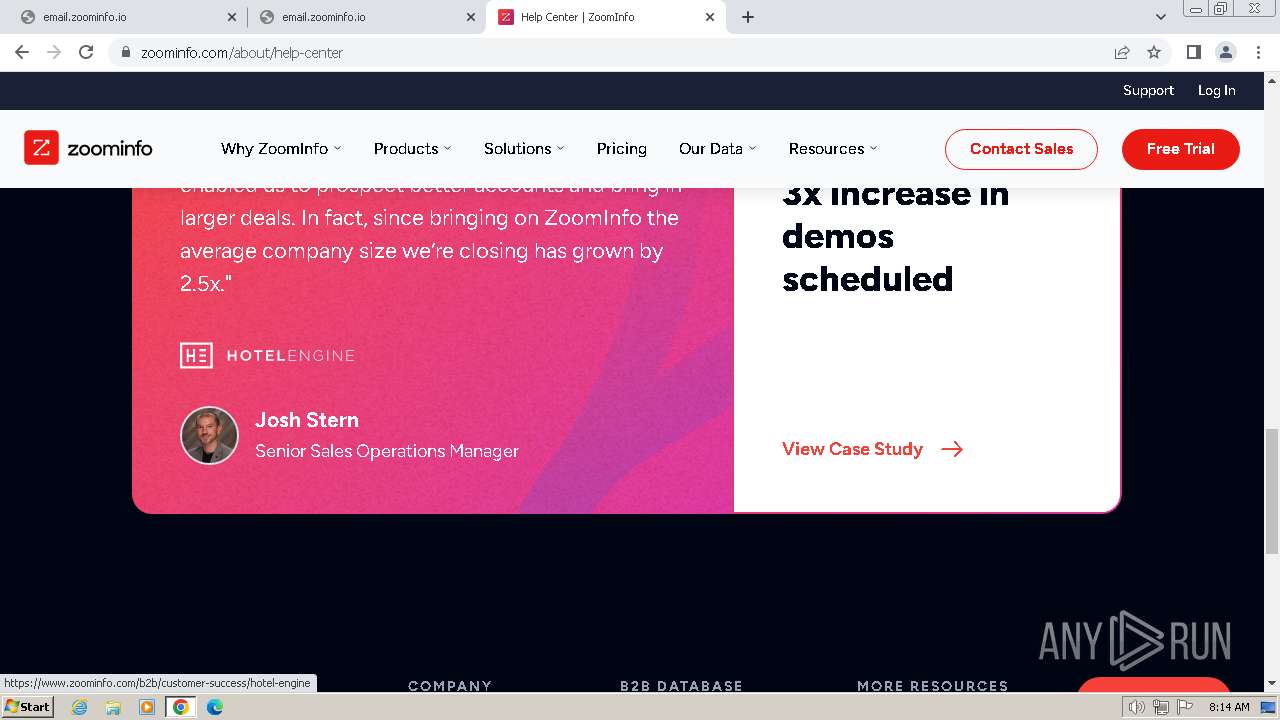Click the volume speaker tray icon
The width and height of the screenshot is (1280, 720).
[x=1136, y=707]
